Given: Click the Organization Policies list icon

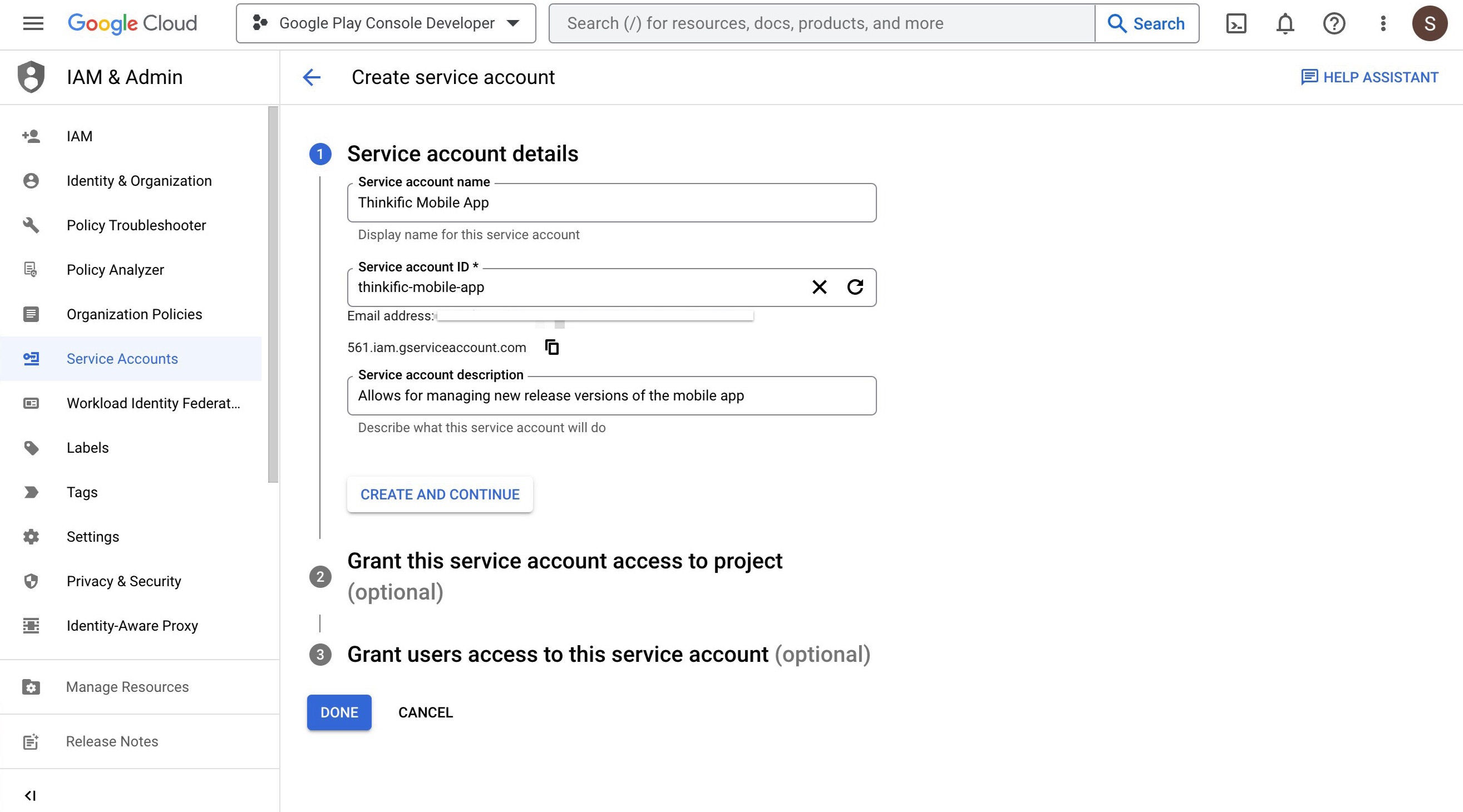Looking at the screenshot, I should tap(31, 314).
